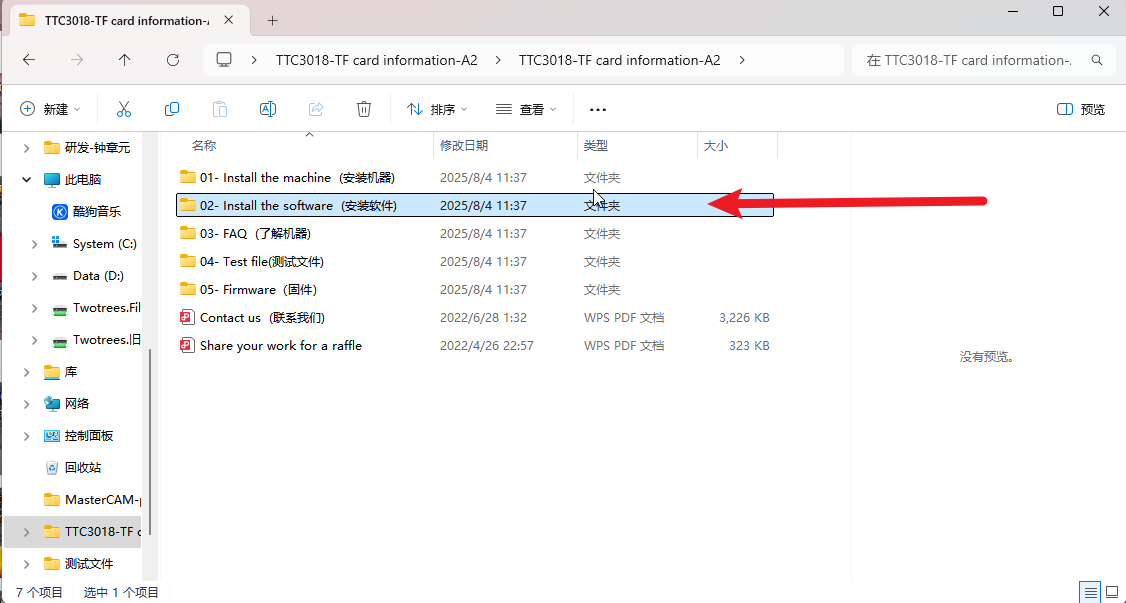Screen dimensions: 1126x603
Task: Expand the System (C:) drive tree
Action: pos(34,244)
